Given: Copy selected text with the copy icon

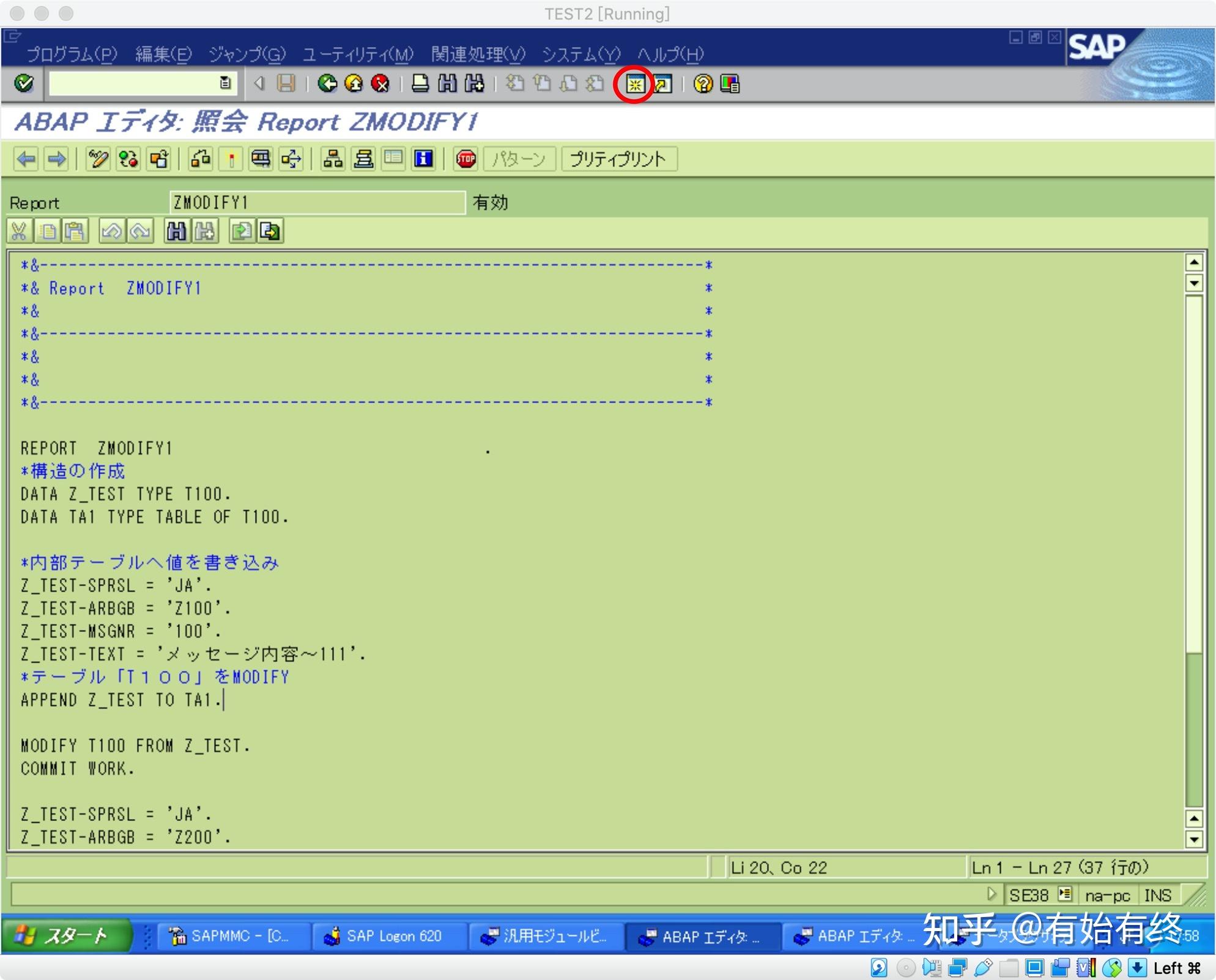Looking at the screenshot, I should [x=47, y=231].
